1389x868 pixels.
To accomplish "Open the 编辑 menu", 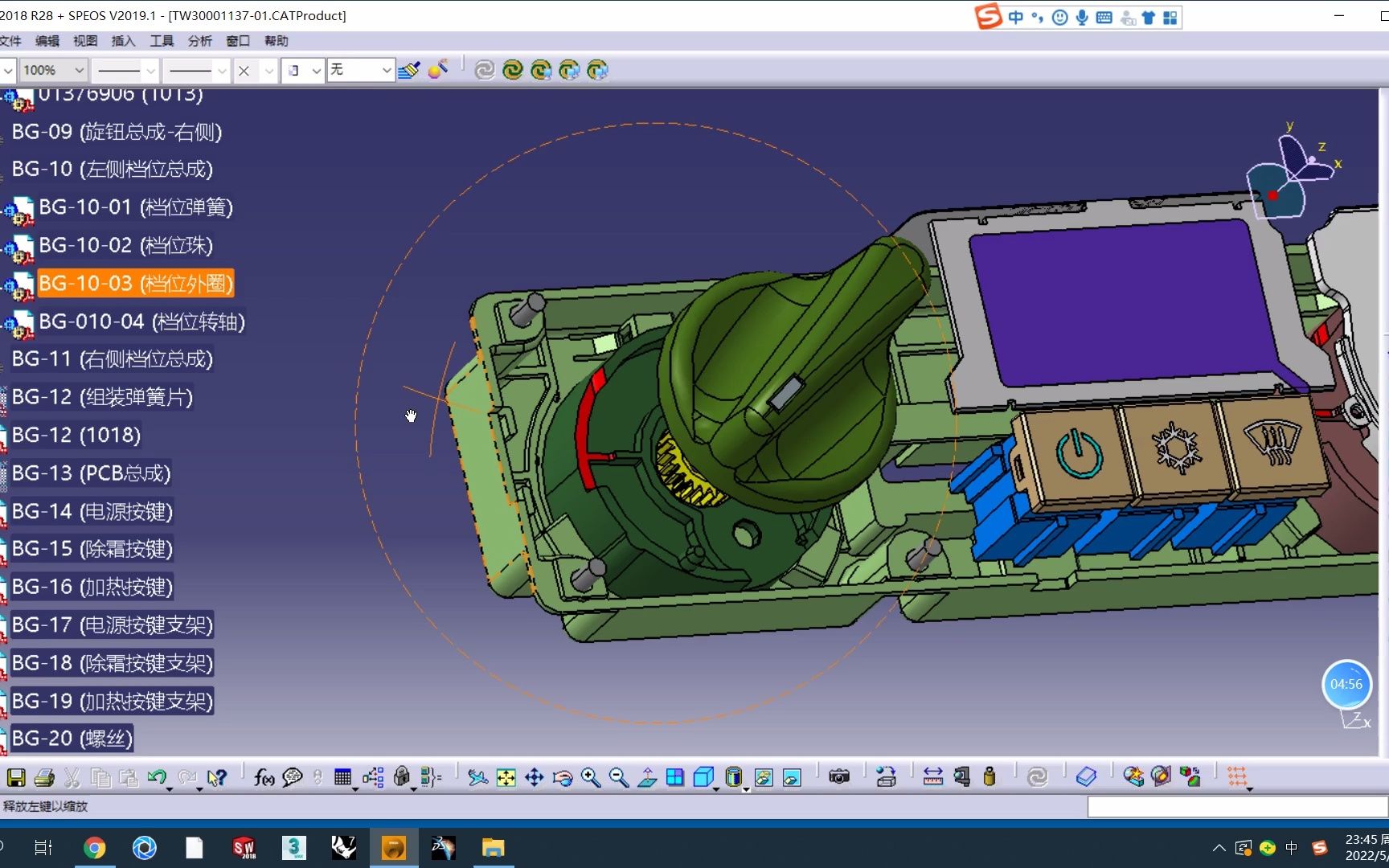I will [47, 41].
